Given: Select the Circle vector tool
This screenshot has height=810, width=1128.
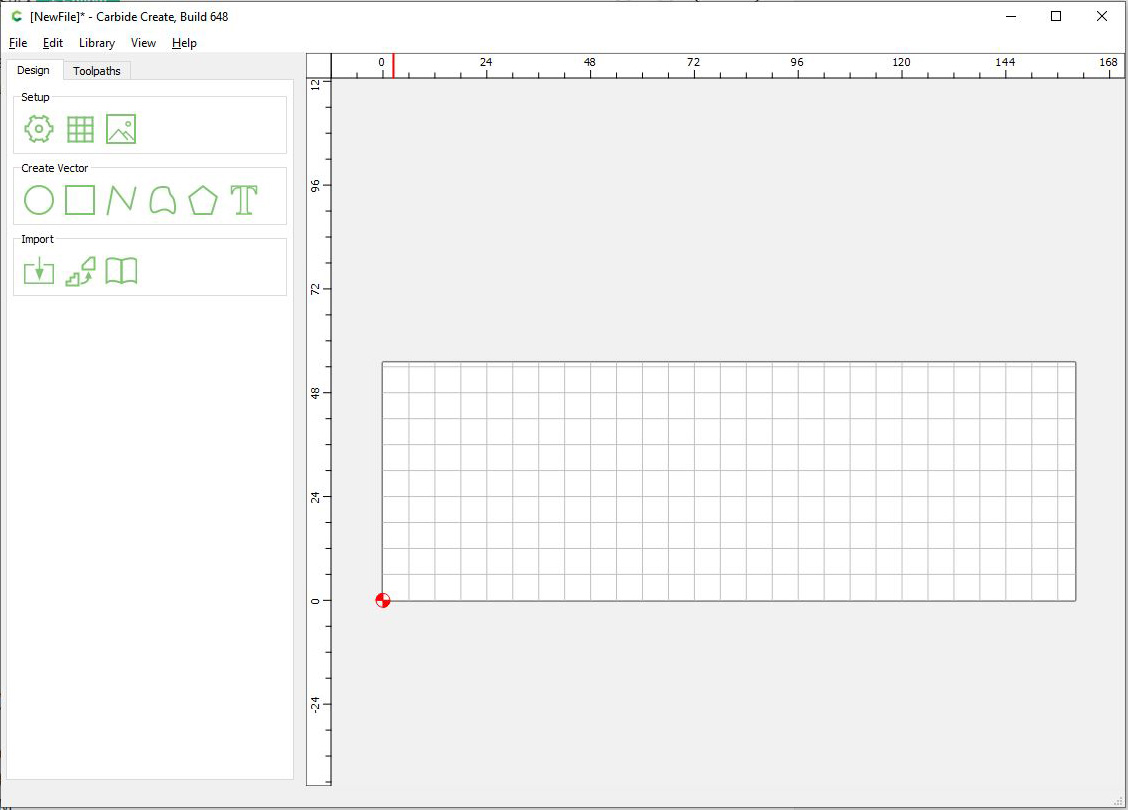Looking at the screenshot, I should click(x=39, y=200).
